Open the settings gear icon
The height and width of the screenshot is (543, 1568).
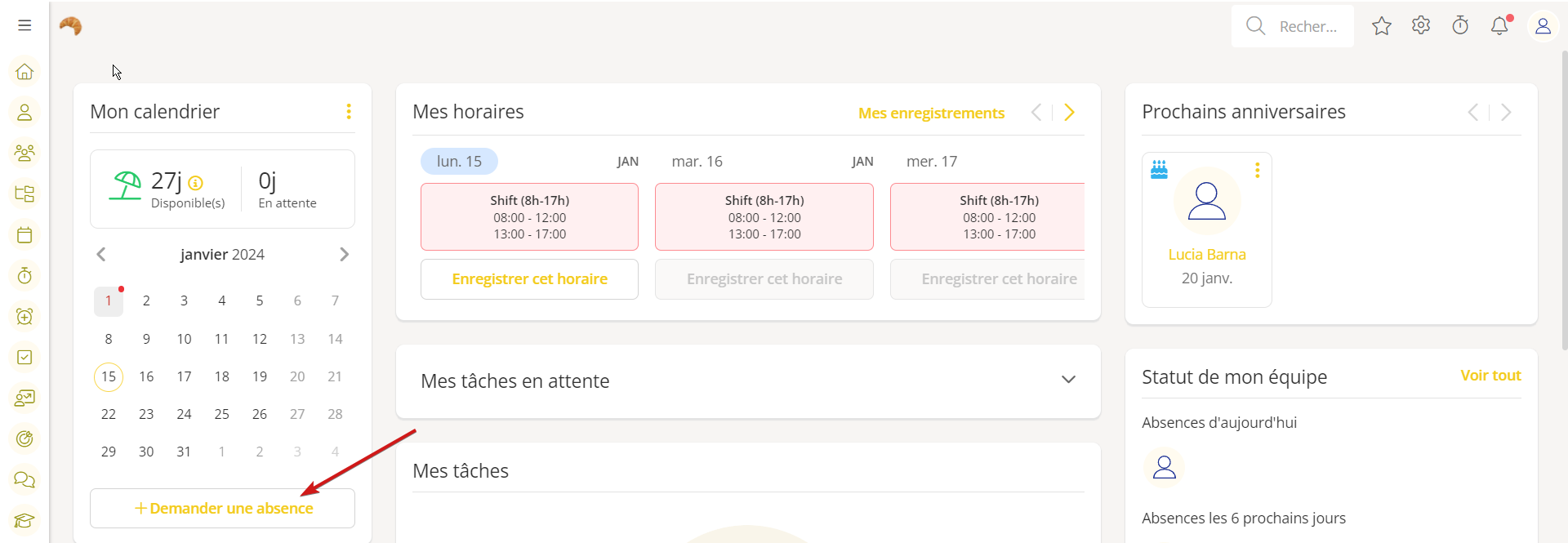tap(1421, 26)
